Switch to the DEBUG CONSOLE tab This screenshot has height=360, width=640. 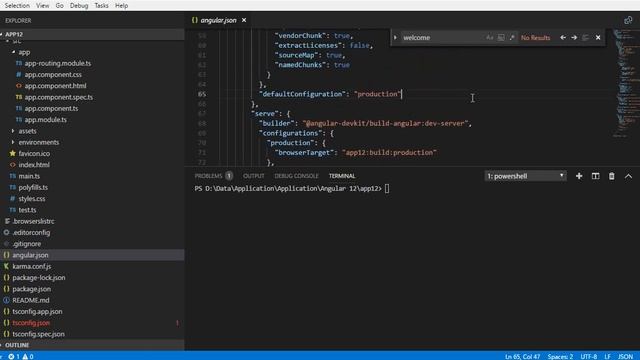(x=296, y=176)
